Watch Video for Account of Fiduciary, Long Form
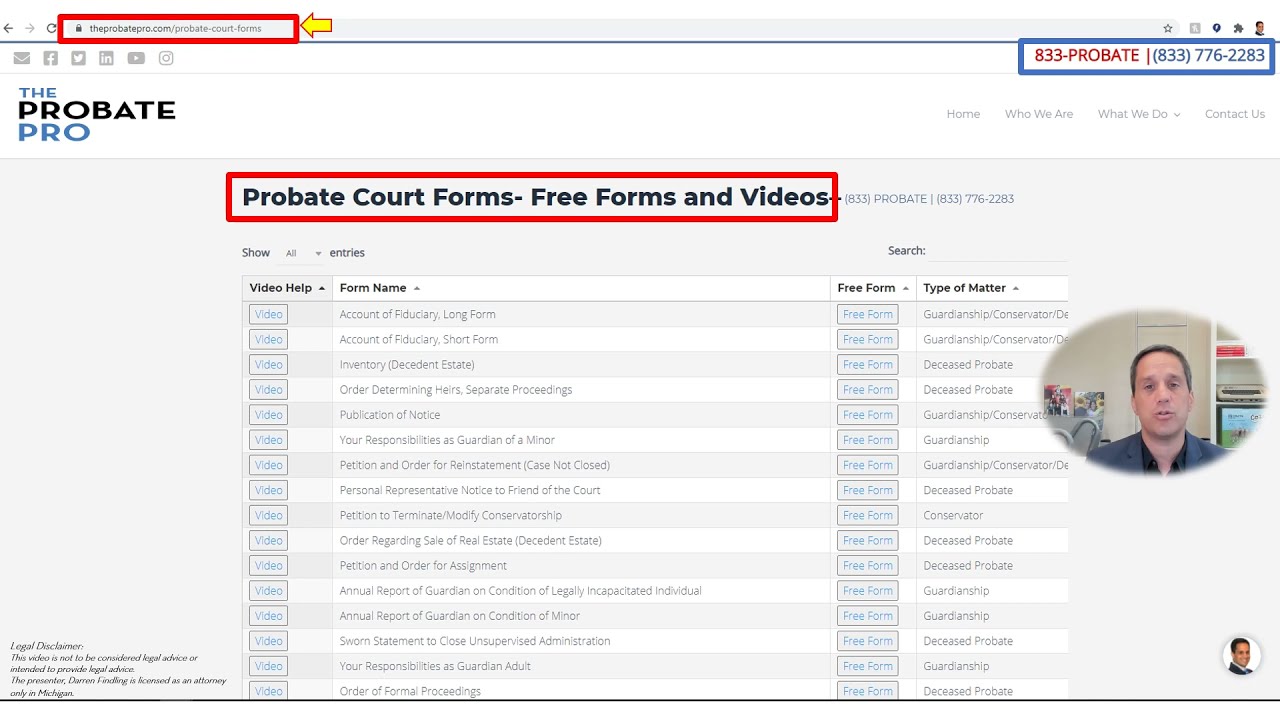 268,314
